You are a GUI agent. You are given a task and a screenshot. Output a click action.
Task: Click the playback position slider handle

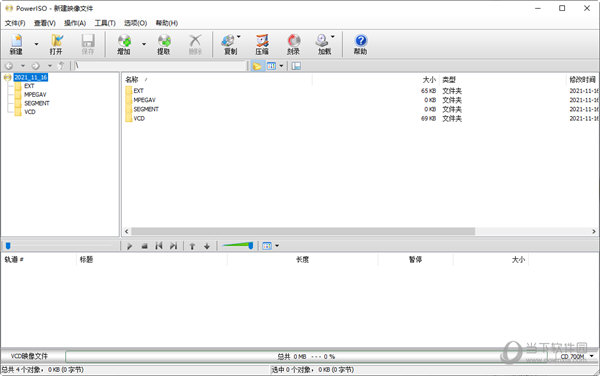(x=8, y=246)
